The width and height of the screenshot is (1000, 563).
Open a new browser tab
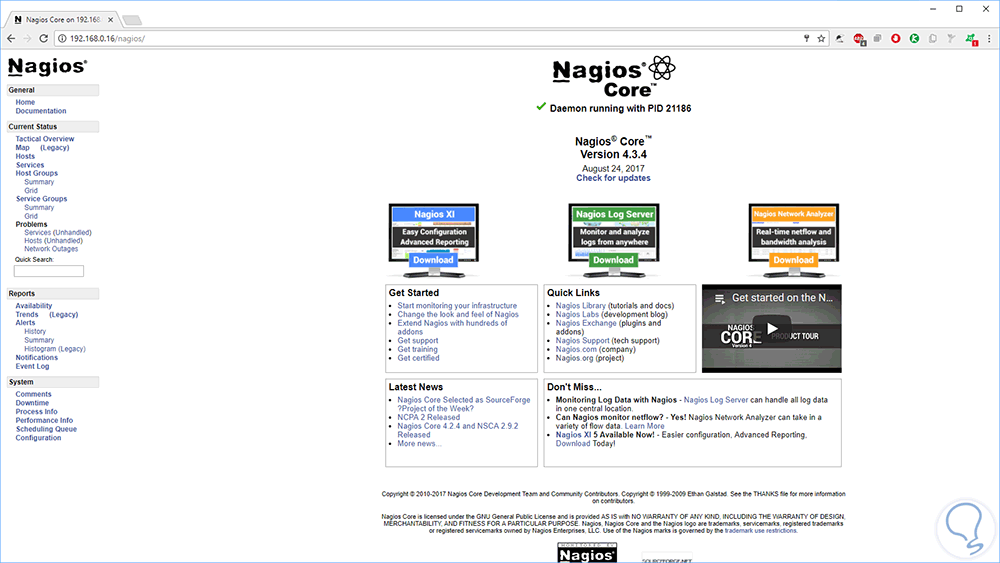pyautogui.click(x=132, y=20)
